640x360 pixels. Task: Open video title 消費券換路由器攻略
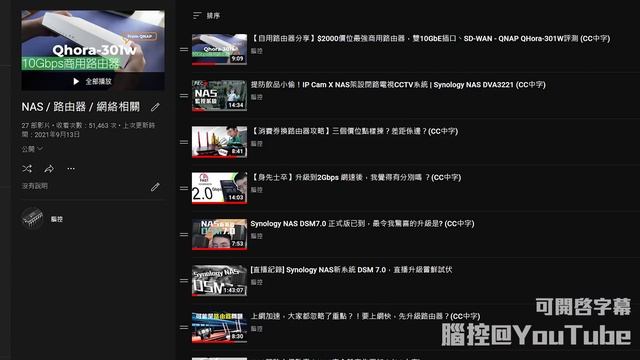[x=354, y=131]
